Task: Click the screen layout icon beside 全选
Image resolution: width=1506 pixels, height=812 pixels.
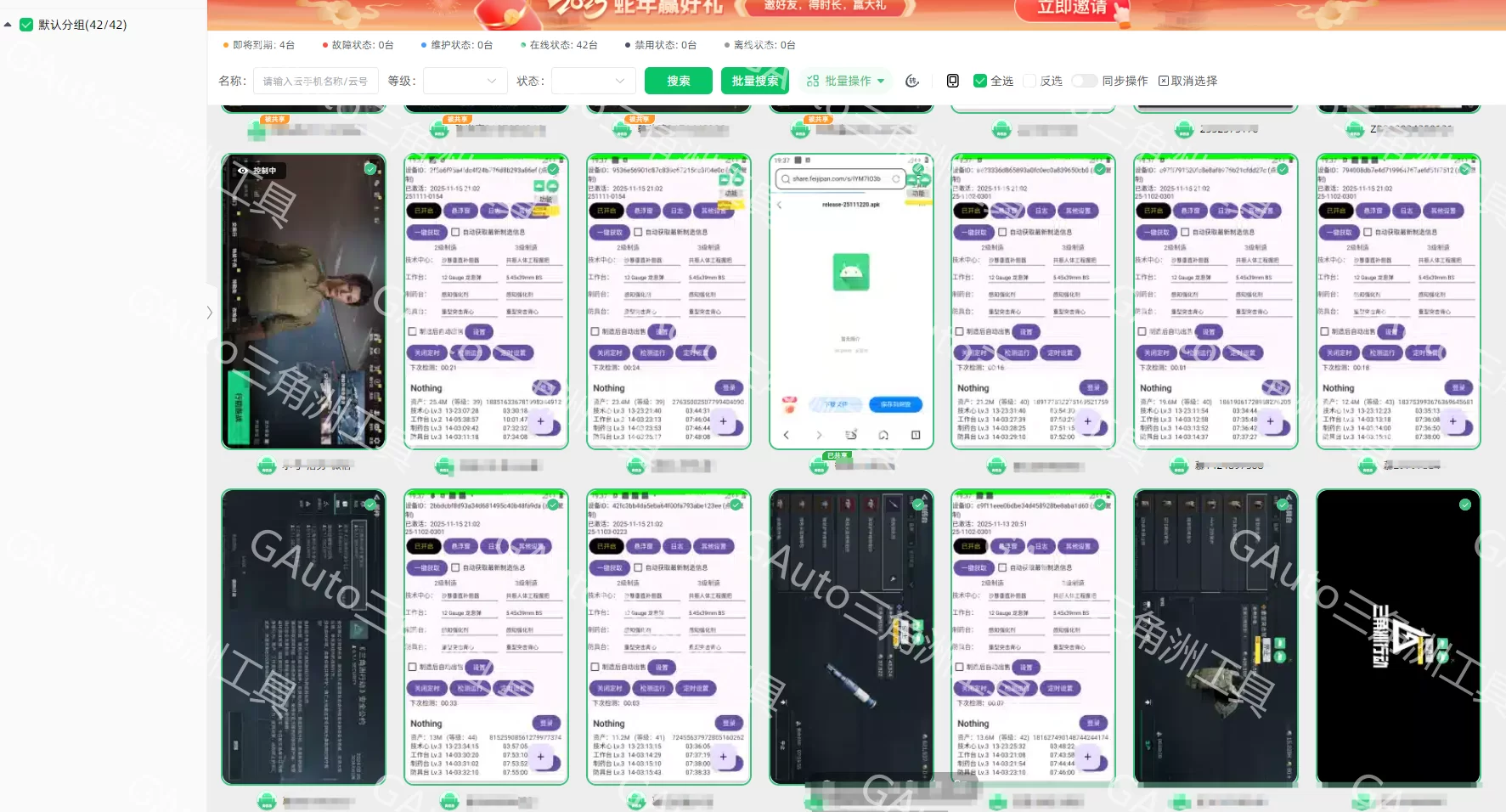Action: [953, 81]
